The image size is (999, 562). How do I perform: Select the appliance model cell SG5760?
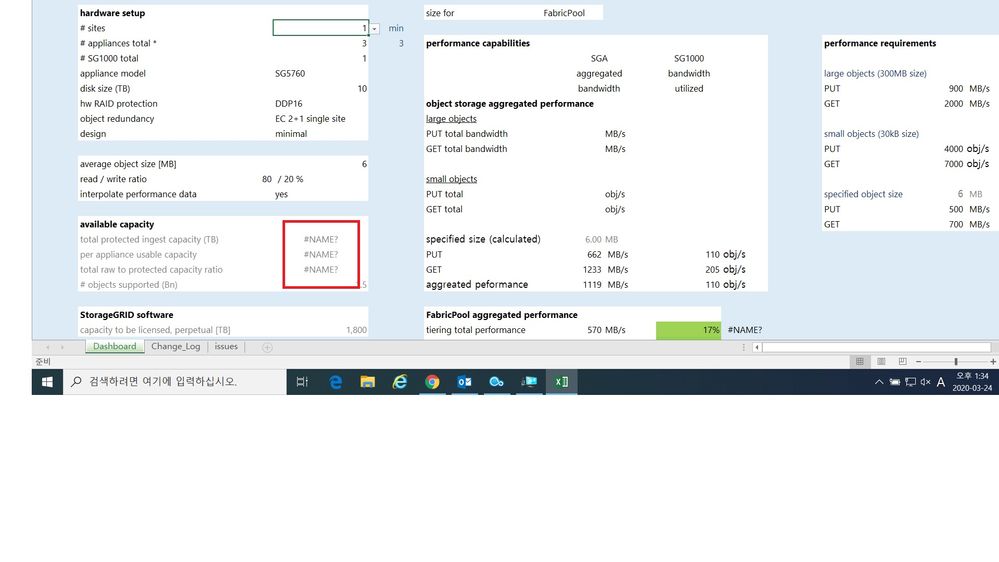pyautogui.click(x=290, y=73)
